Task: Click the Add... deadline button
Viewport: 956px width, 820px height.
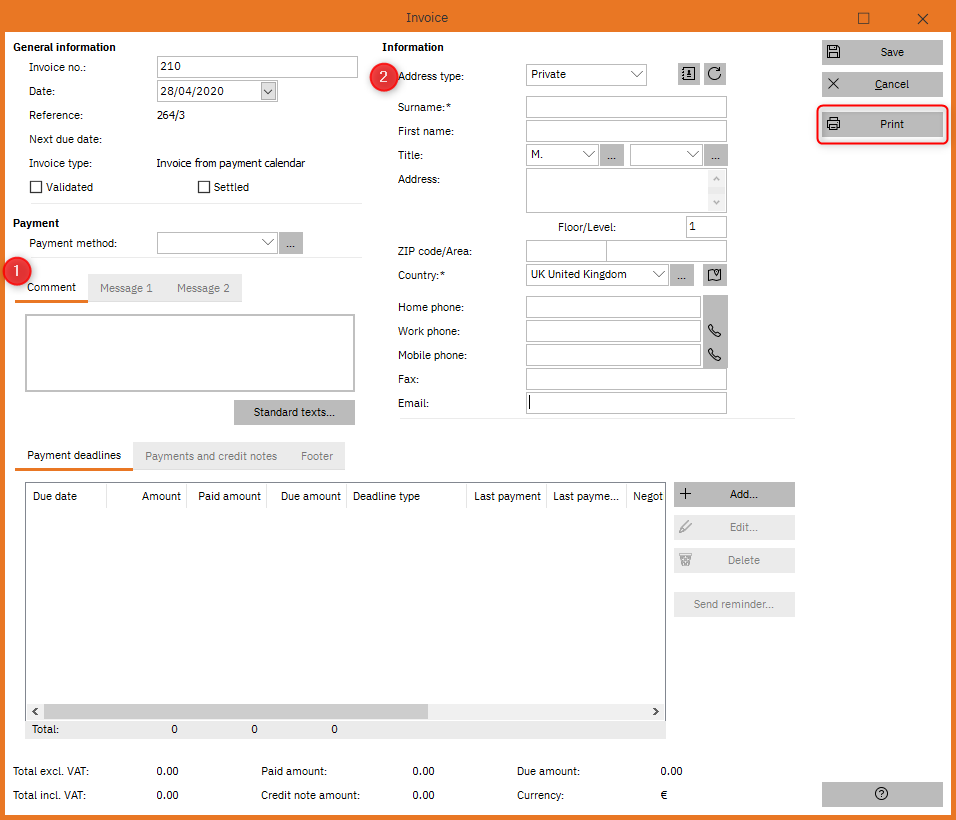Action: coord(734,494)
